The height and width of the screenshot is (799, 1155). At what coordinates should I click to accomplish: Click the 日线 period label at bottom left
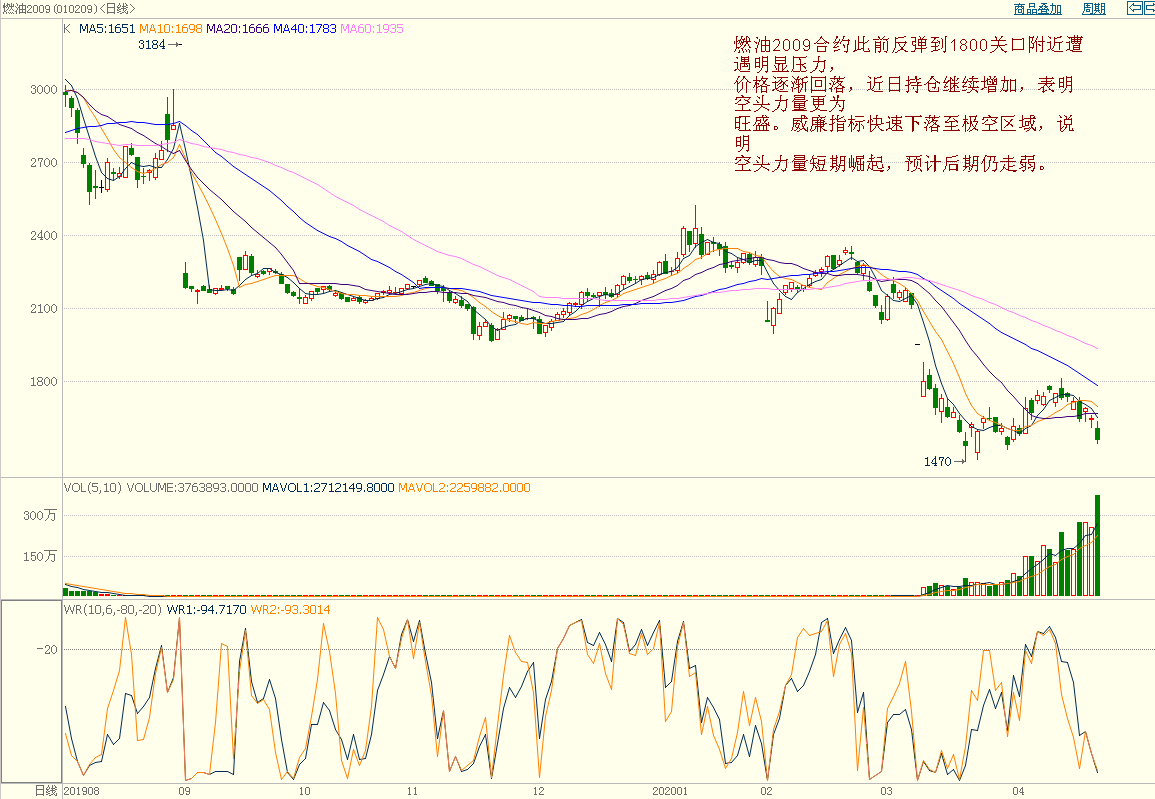[46, 790]
